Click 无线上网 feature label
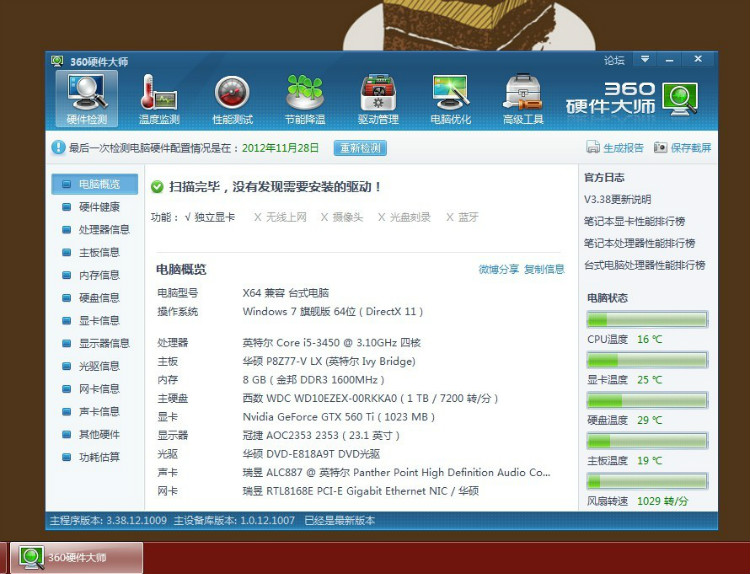This screenshot has height=574, width=750. 286,217
